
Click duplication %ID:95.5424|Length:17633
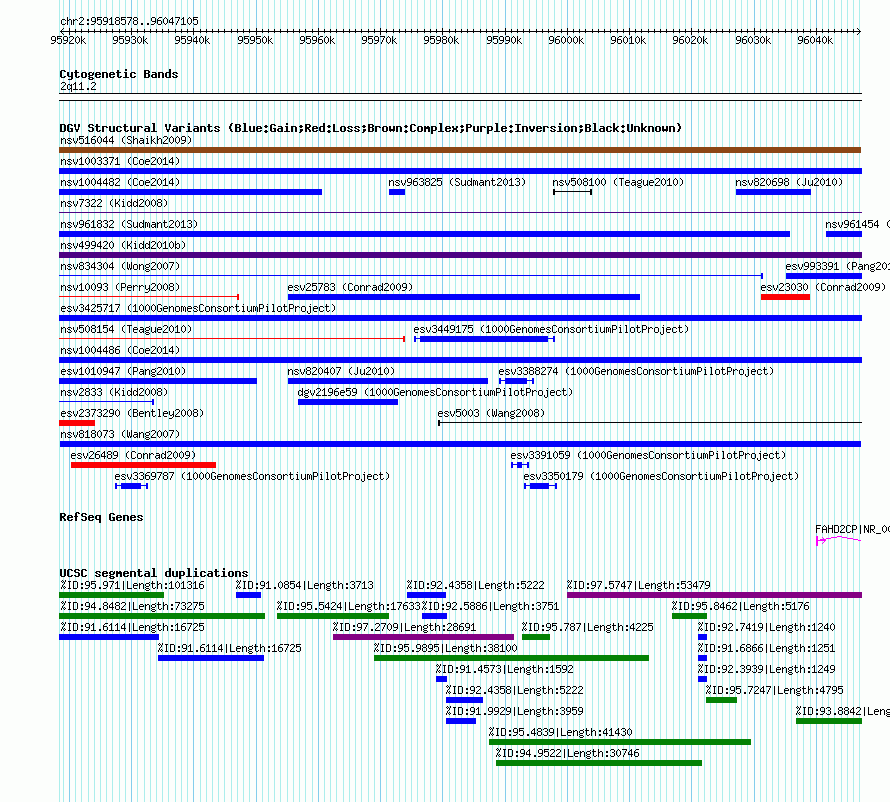(x=349, y=606)
